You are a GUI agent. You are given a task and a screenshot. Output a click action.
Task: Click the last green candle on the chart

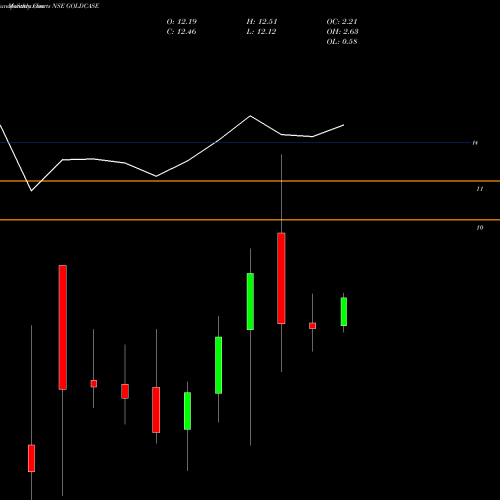click(x=344, y=312)
